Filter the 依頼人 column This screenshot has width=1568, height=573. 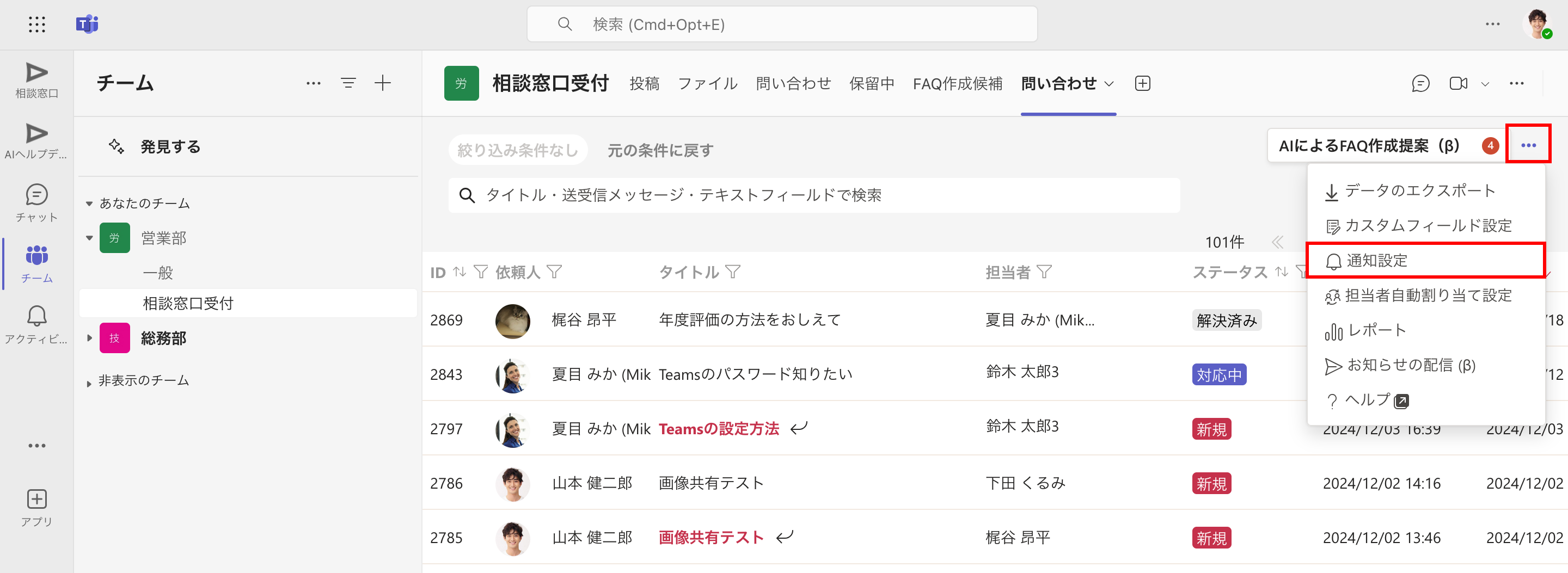(554, 272)
